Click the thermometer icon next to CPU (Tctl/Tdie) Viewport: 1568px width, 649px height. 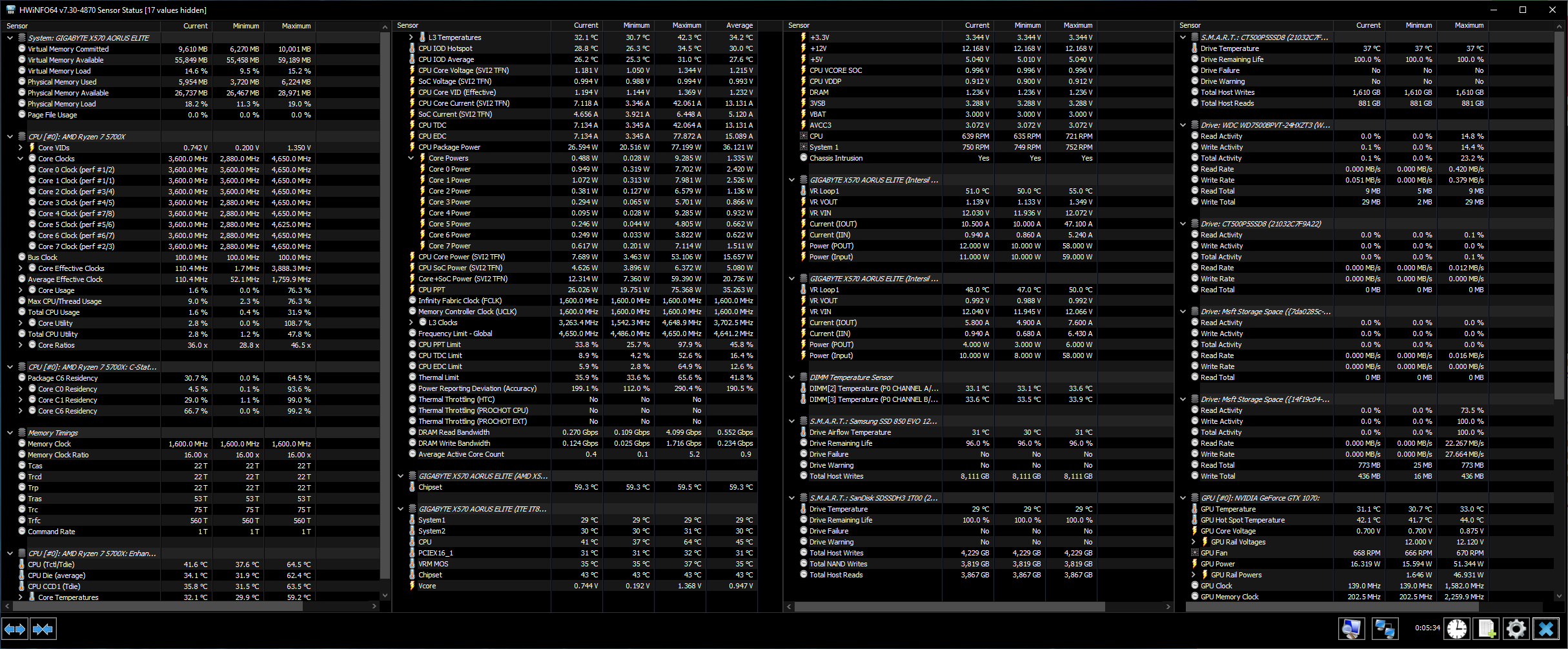pos(22,564)
